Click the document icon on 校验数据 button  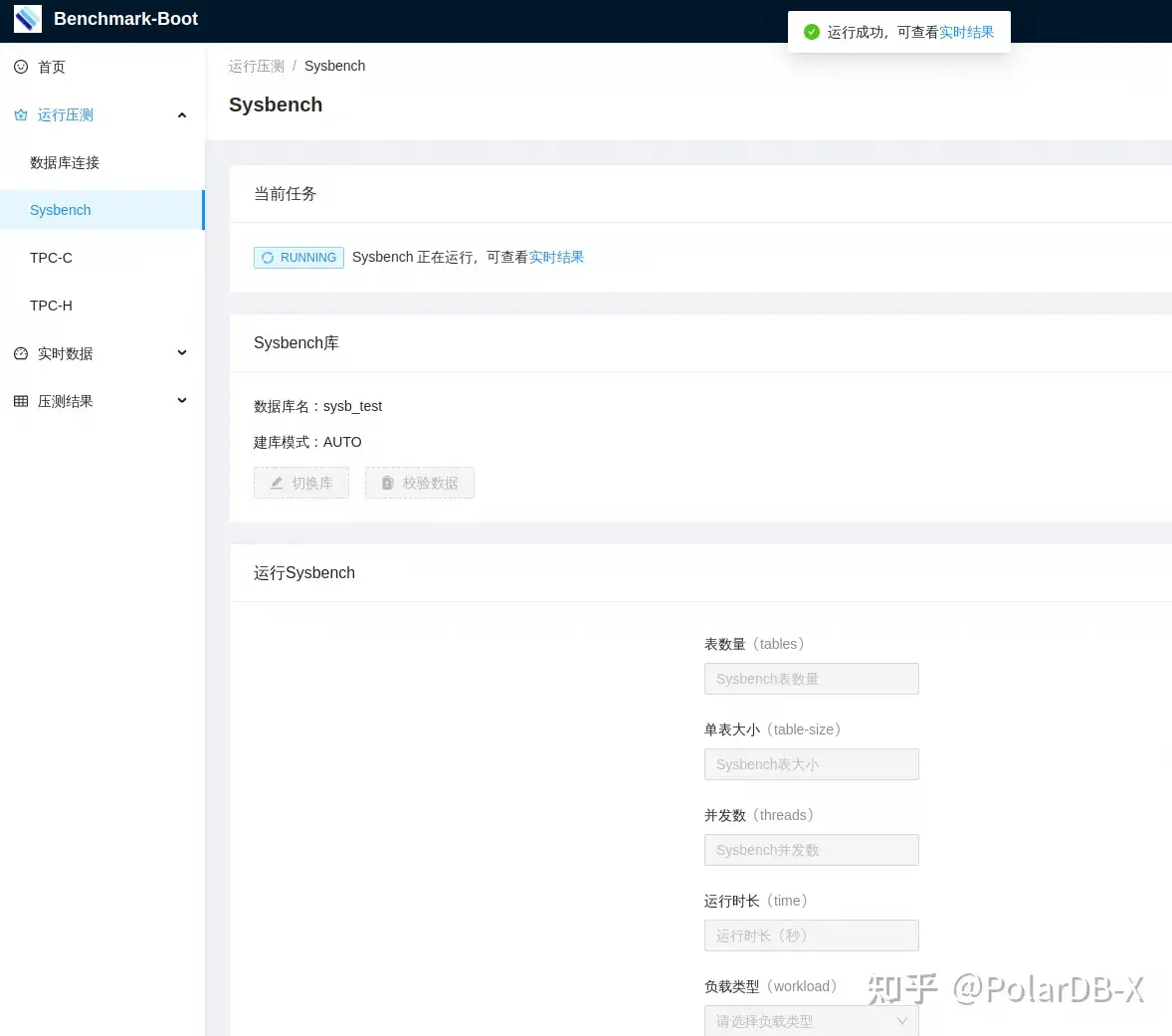coord(388,483)
